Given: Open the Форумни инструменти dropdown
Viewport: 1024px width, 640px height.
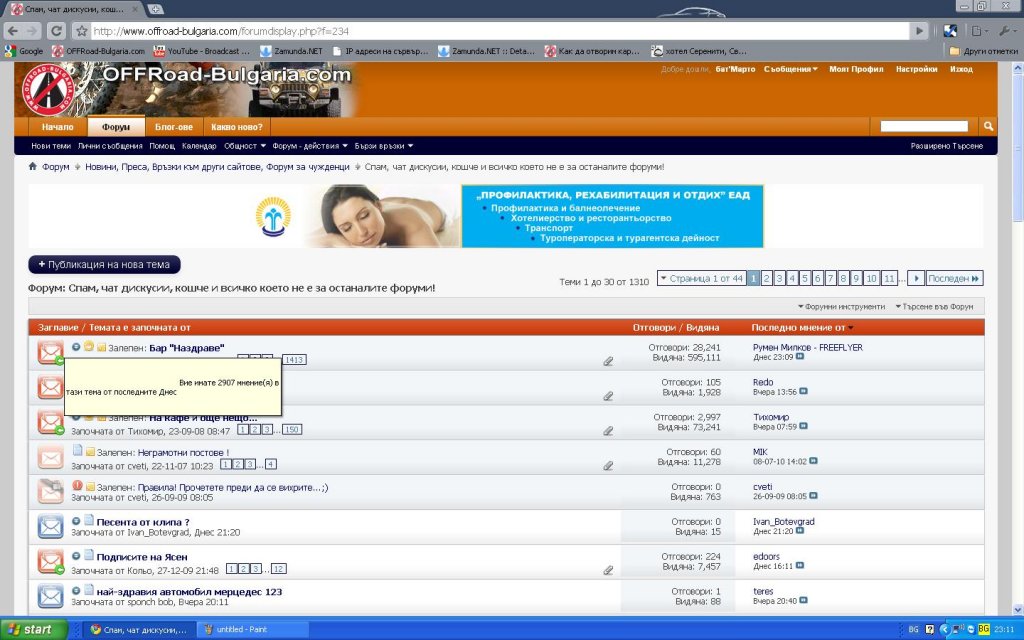Looking at the screenshot, I should click(x=841, y=306).
